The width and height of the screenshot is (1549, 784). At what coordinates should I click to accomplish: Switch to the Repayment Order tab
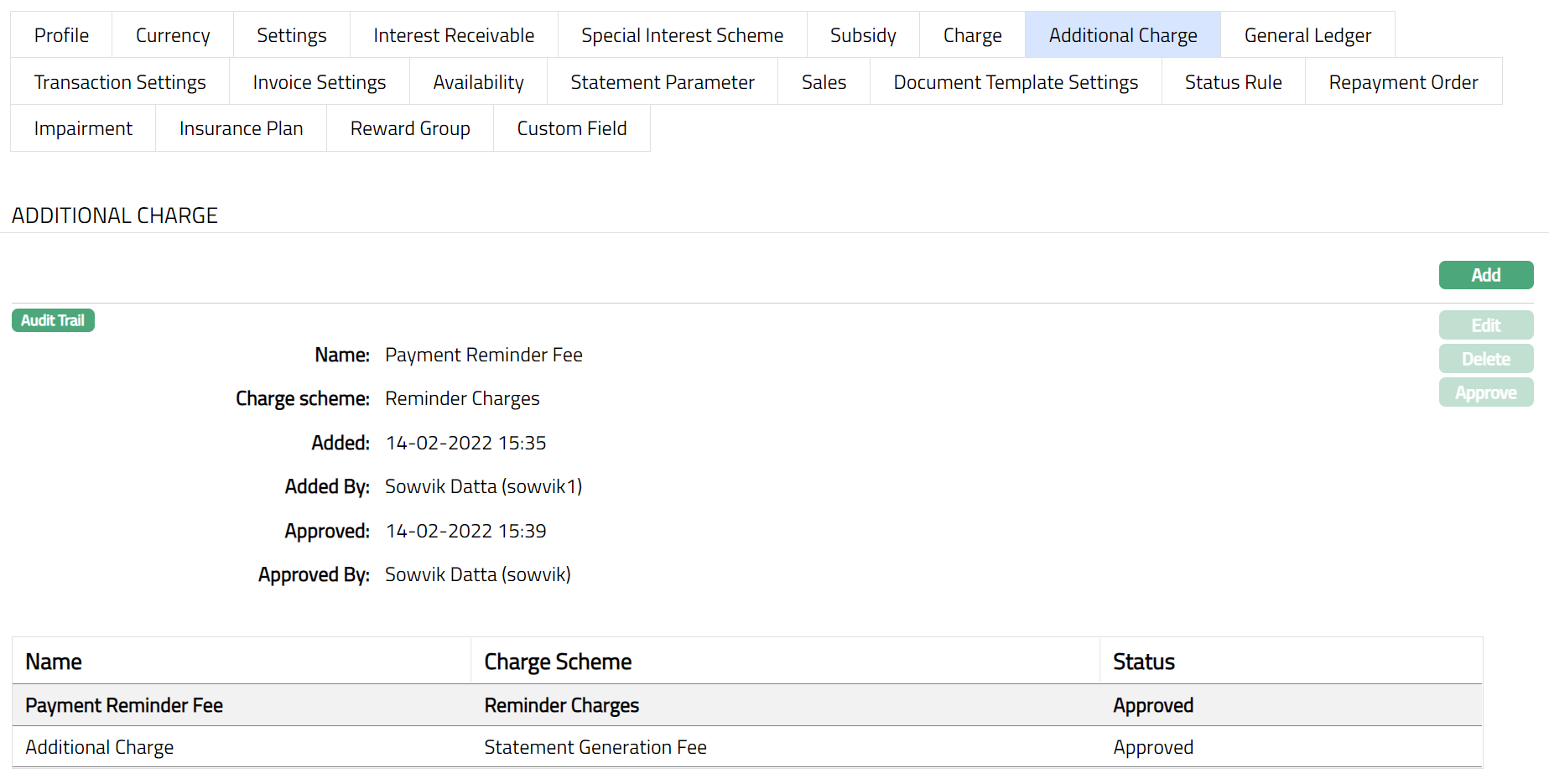1403,82
